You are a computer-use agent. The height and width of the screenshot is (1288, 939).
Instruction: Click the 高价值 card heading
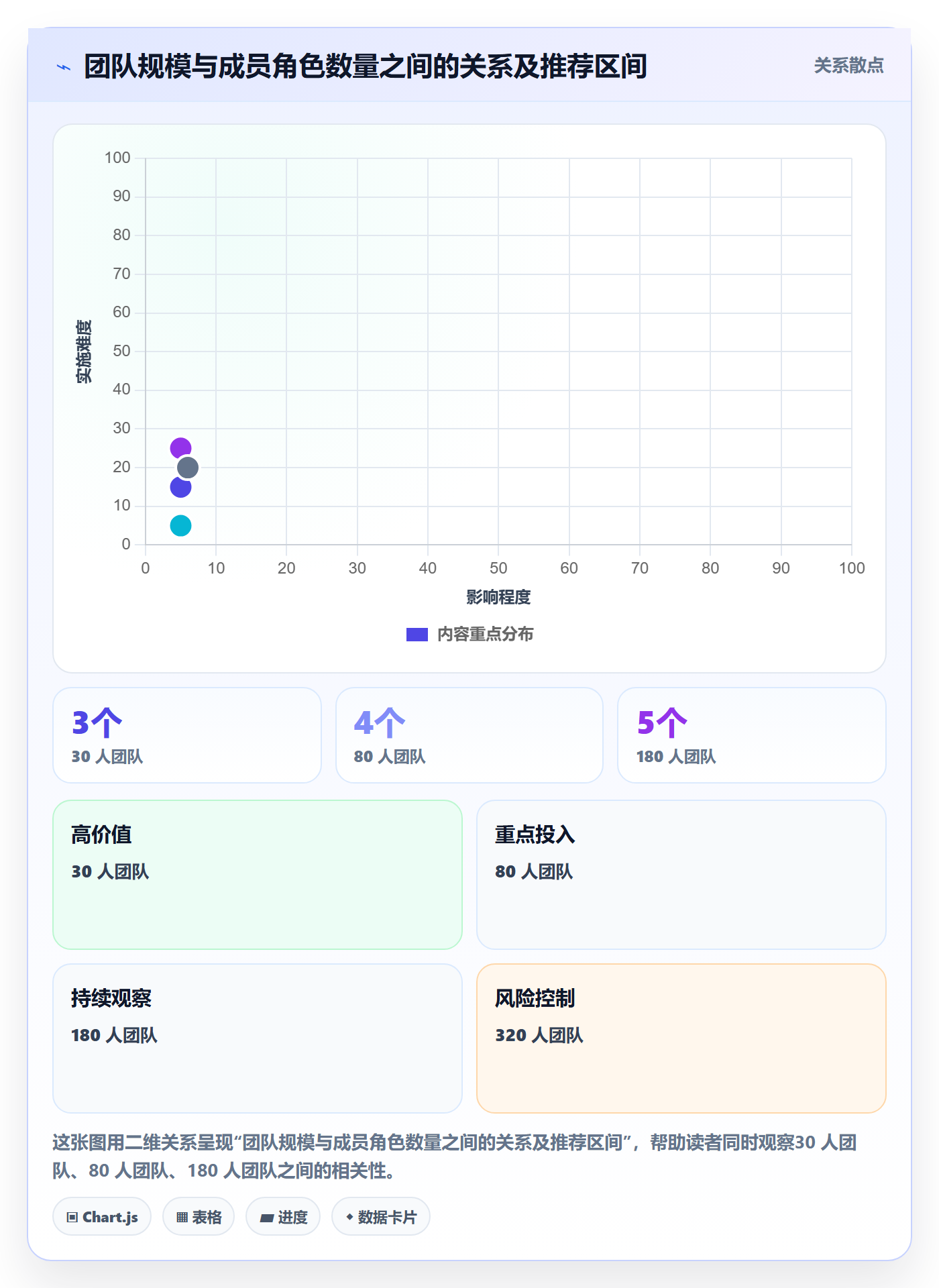(101, 835)
